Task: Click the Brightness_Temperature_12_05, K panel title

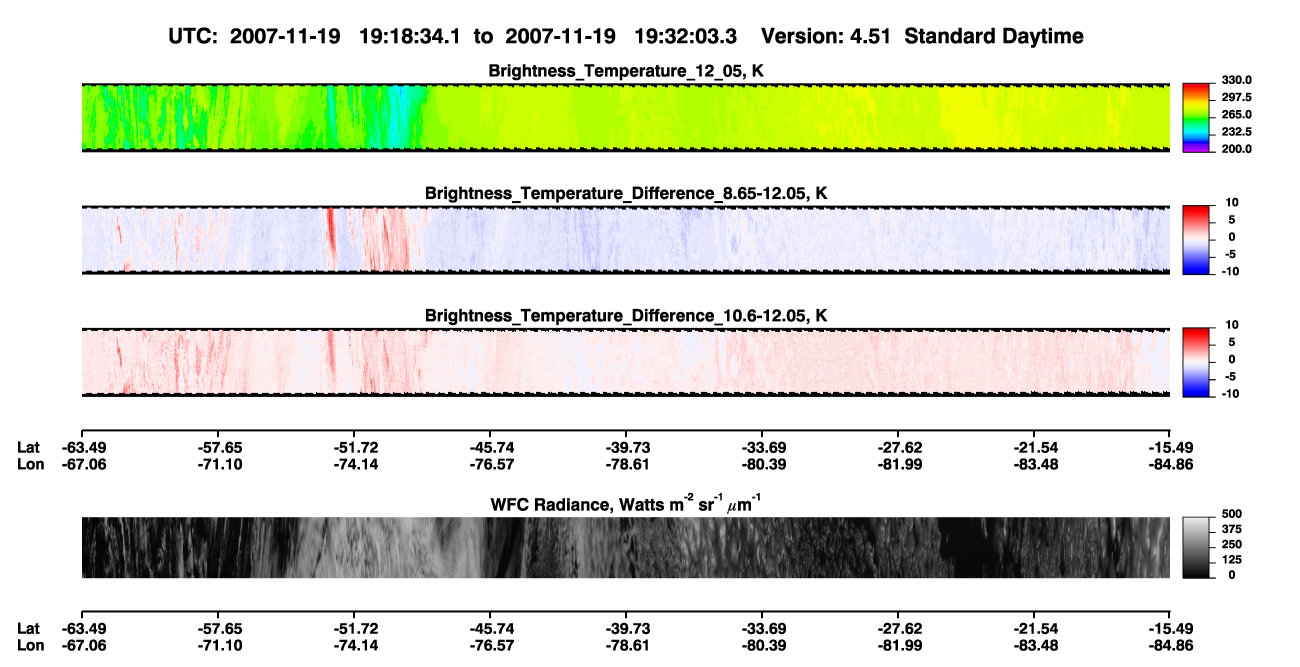Action: [626, 71]
